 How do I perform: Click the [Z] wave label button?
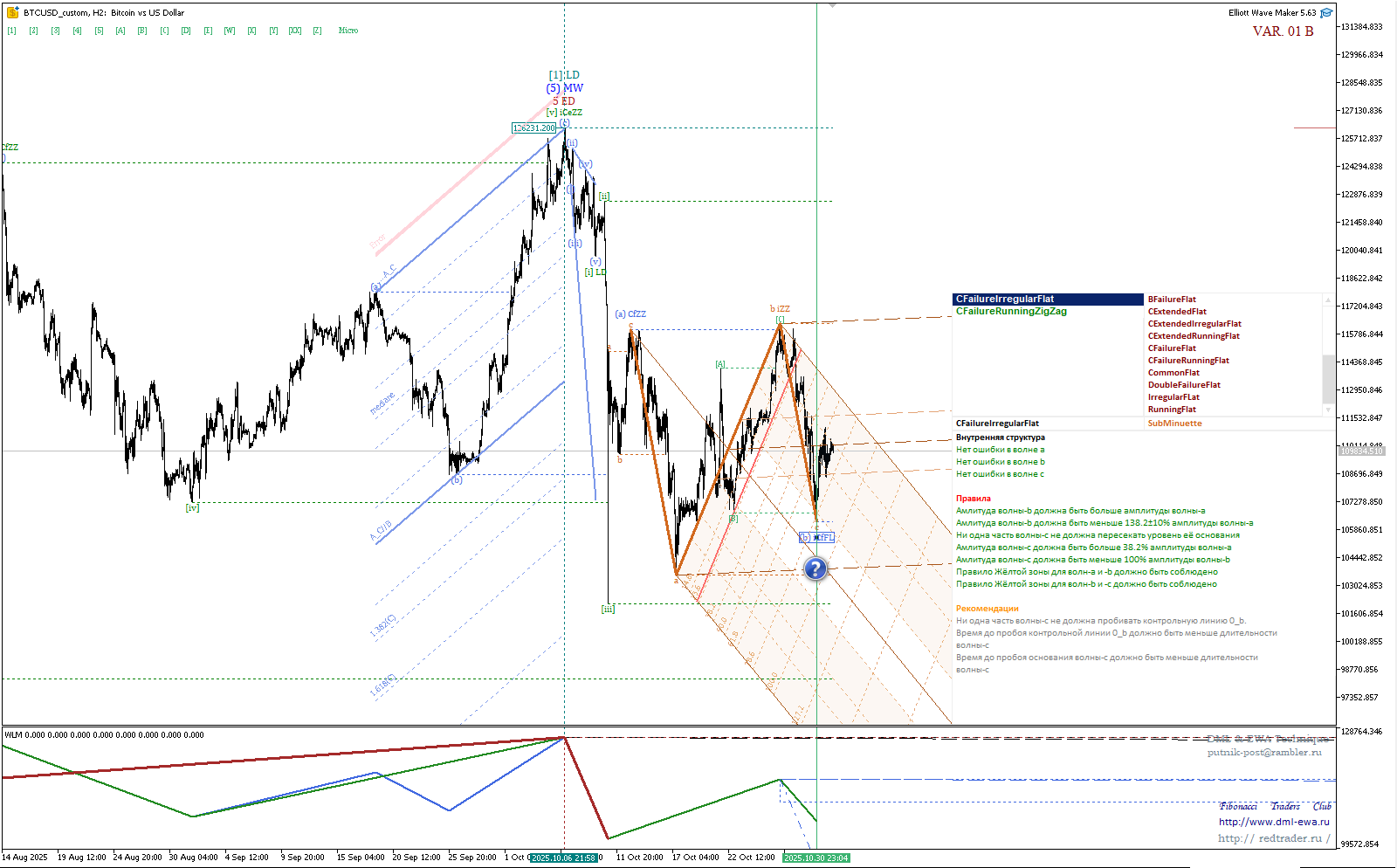tap(317, 31)
